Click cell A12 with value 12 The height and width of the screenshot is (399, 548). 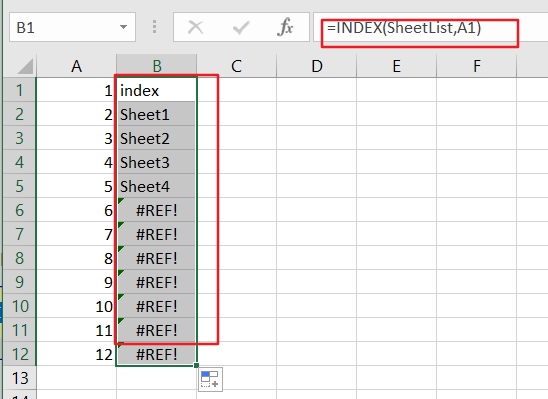pyautogui.click(x=76, y=354)
